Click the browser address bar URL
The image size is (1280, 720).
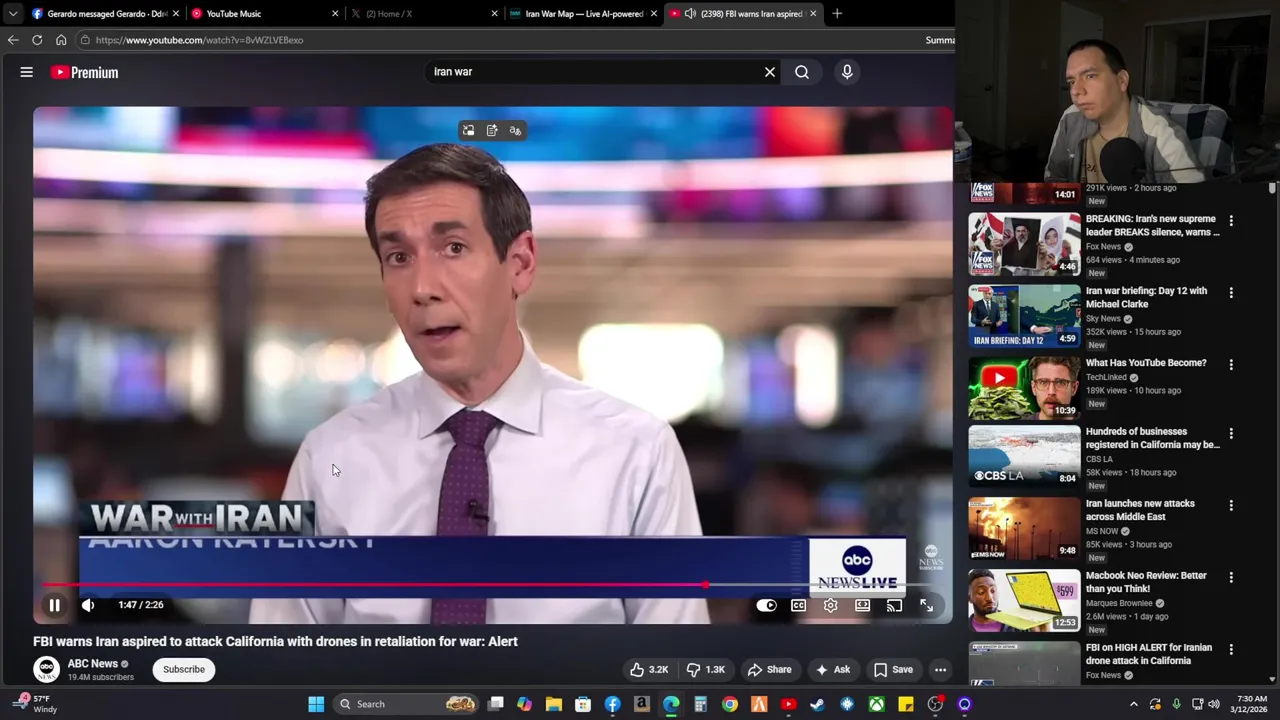pyautogui.click(x=199, y=40)
